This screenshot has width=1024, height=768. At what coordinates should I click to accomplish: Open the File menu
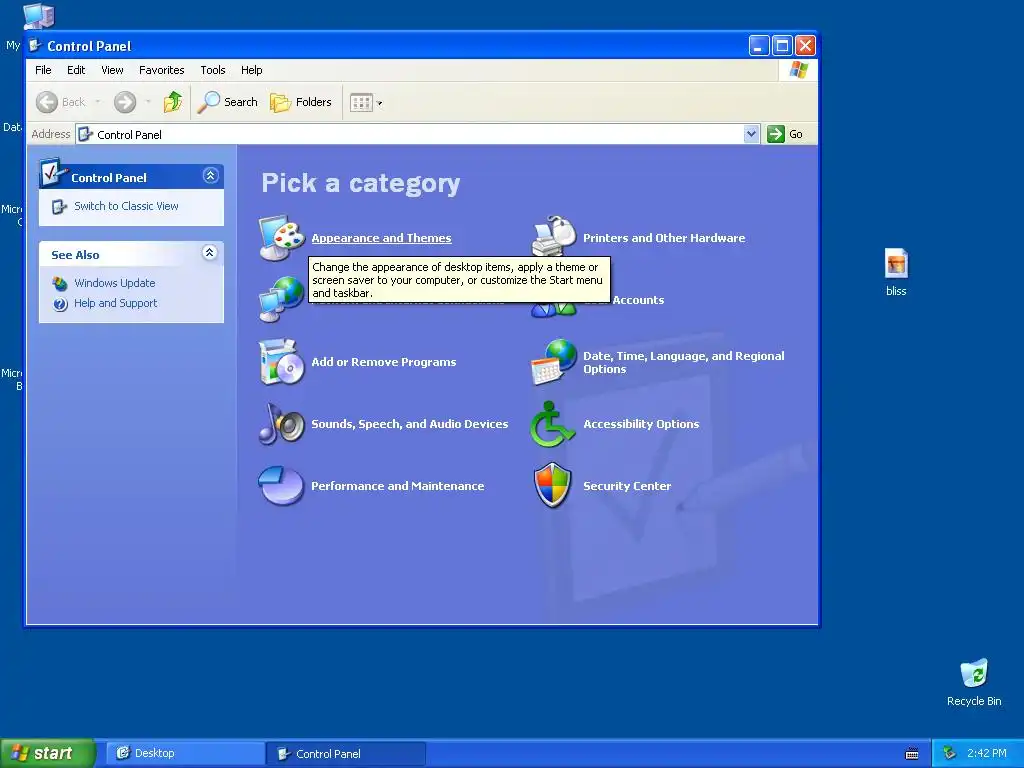click(43, 70)
